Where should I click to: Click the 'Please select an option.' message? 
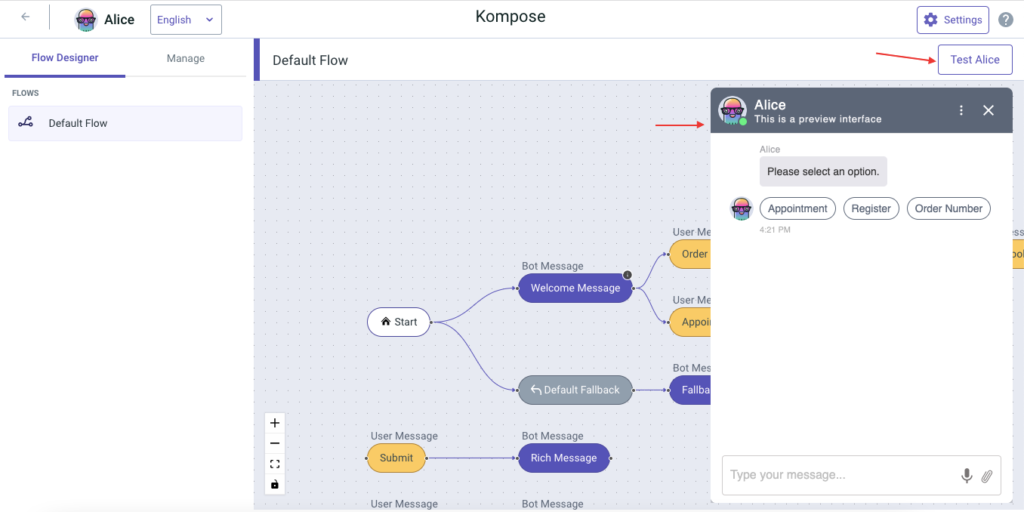coord(823,172)
